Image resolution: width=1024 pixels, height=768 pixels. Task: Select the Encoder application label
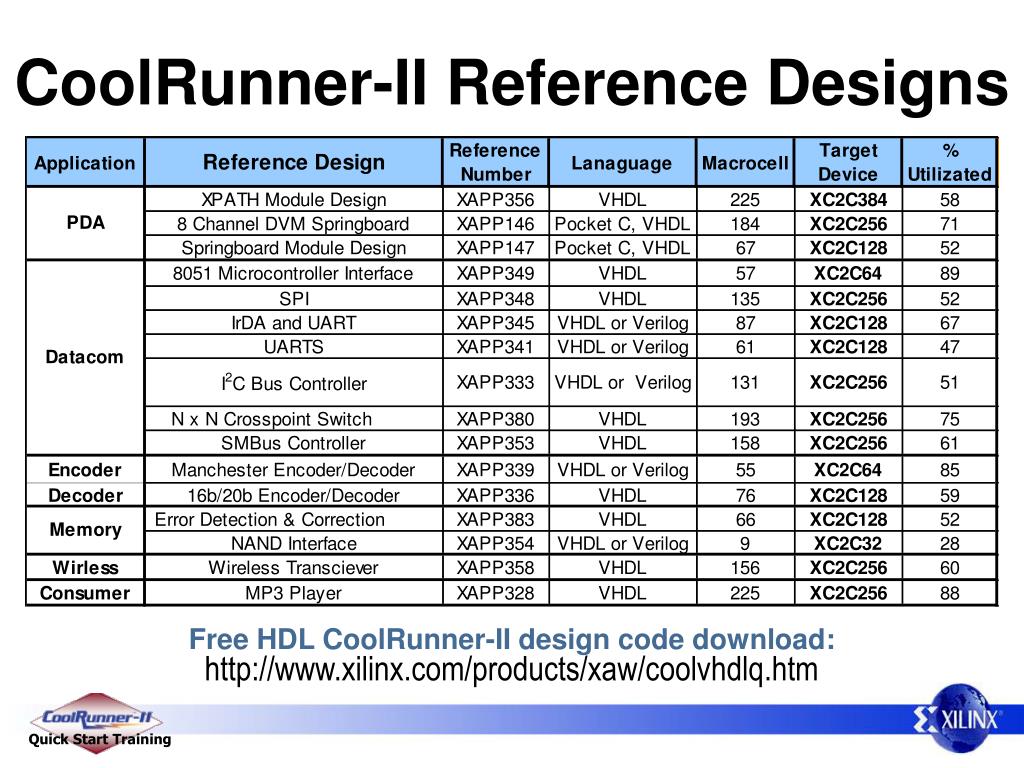pyautogui.click(x=85, y=470)
